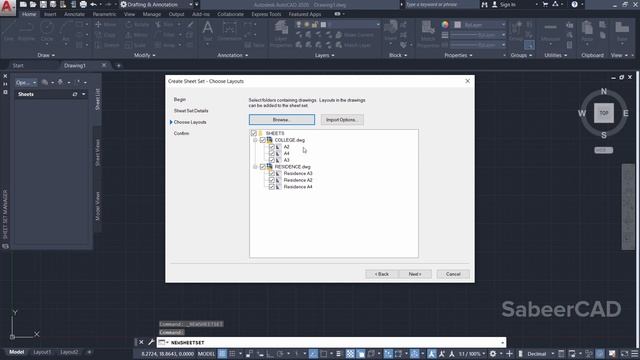Image resolution: width=640 pixels, height=360 pixels.
Task: Click the Paste icon in Clipboard panel
Action: point(587,32)
